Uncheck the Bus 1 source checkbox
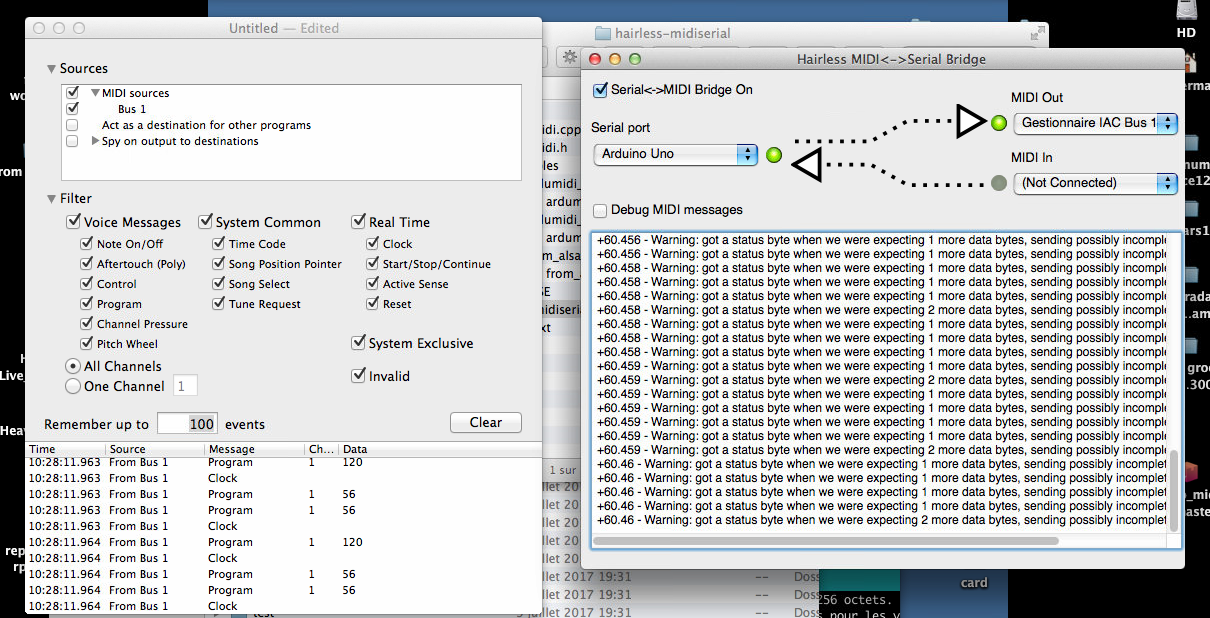The image size is (1210, 618). (72, 108)
